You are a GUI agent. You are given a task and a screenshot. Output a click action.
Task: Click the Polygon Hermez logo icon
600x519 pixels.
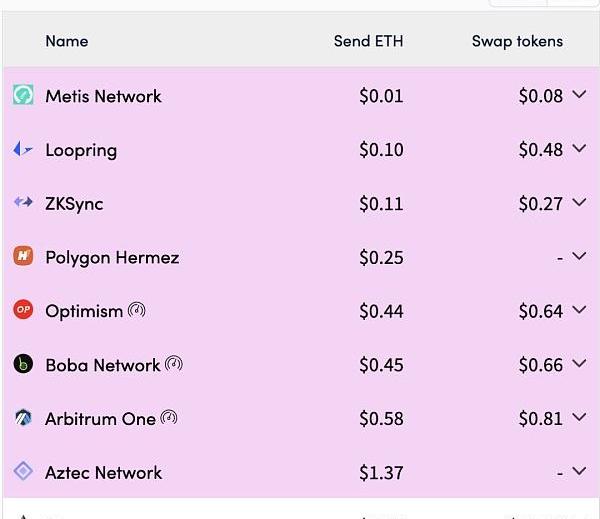coord(23,256)
